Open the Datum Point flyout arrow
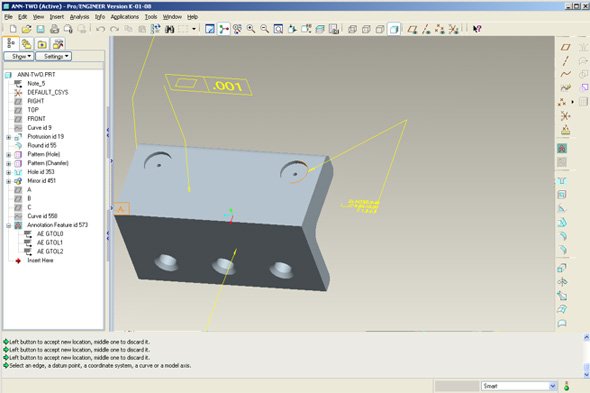The width and height of the screenshot is (590, 393). 573,102
